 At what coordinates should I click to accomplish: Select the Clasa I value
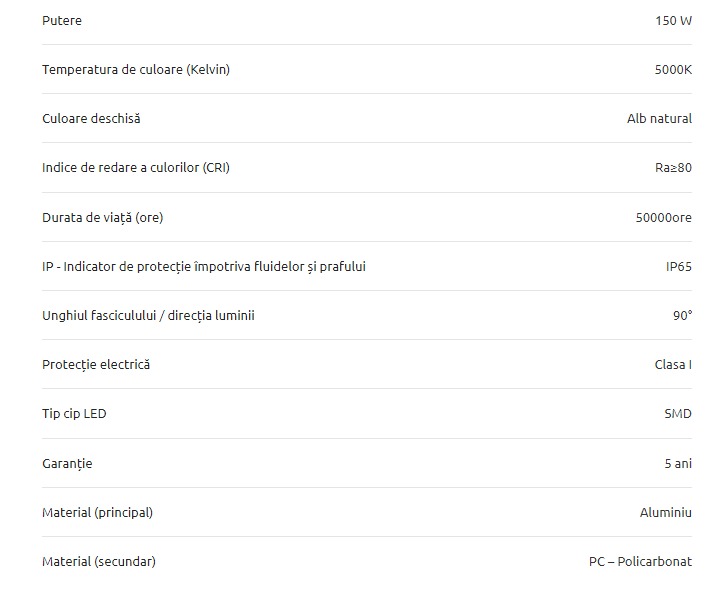pyautogui.click(x=673, y=365)
